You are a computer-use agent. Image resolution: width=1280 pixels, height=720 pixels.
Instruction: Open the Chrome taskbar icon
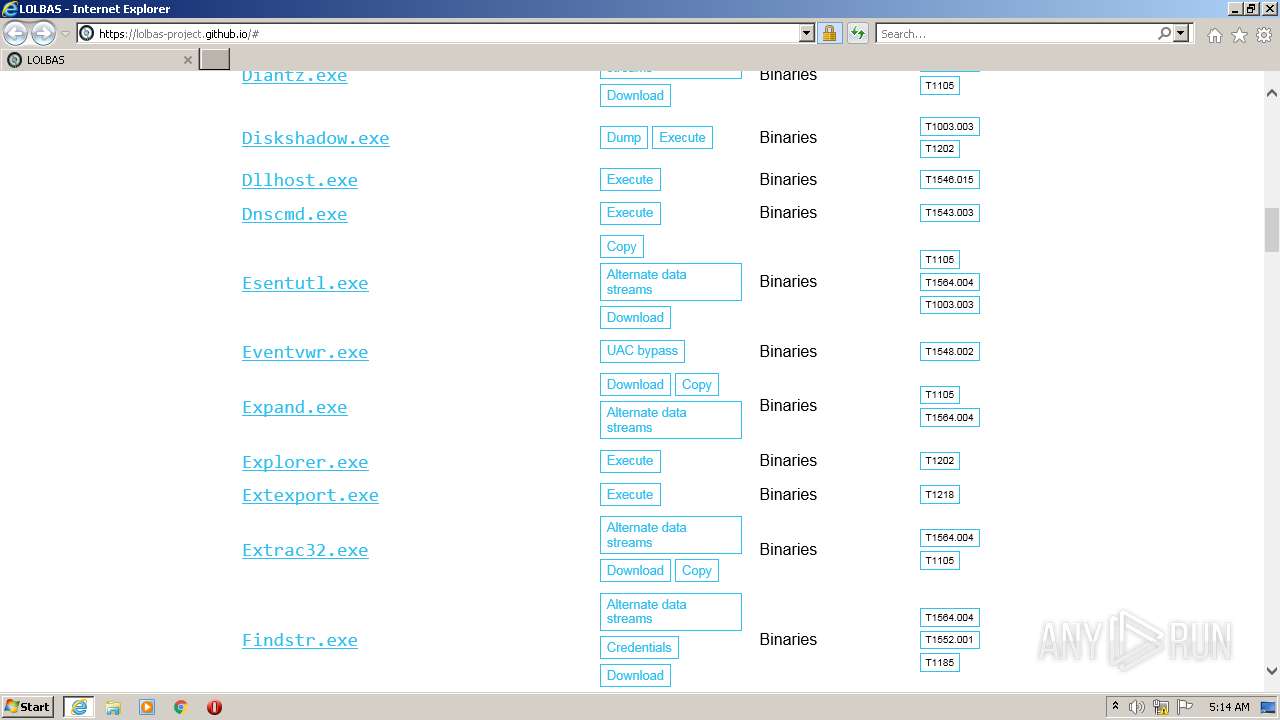pos(181,707)
